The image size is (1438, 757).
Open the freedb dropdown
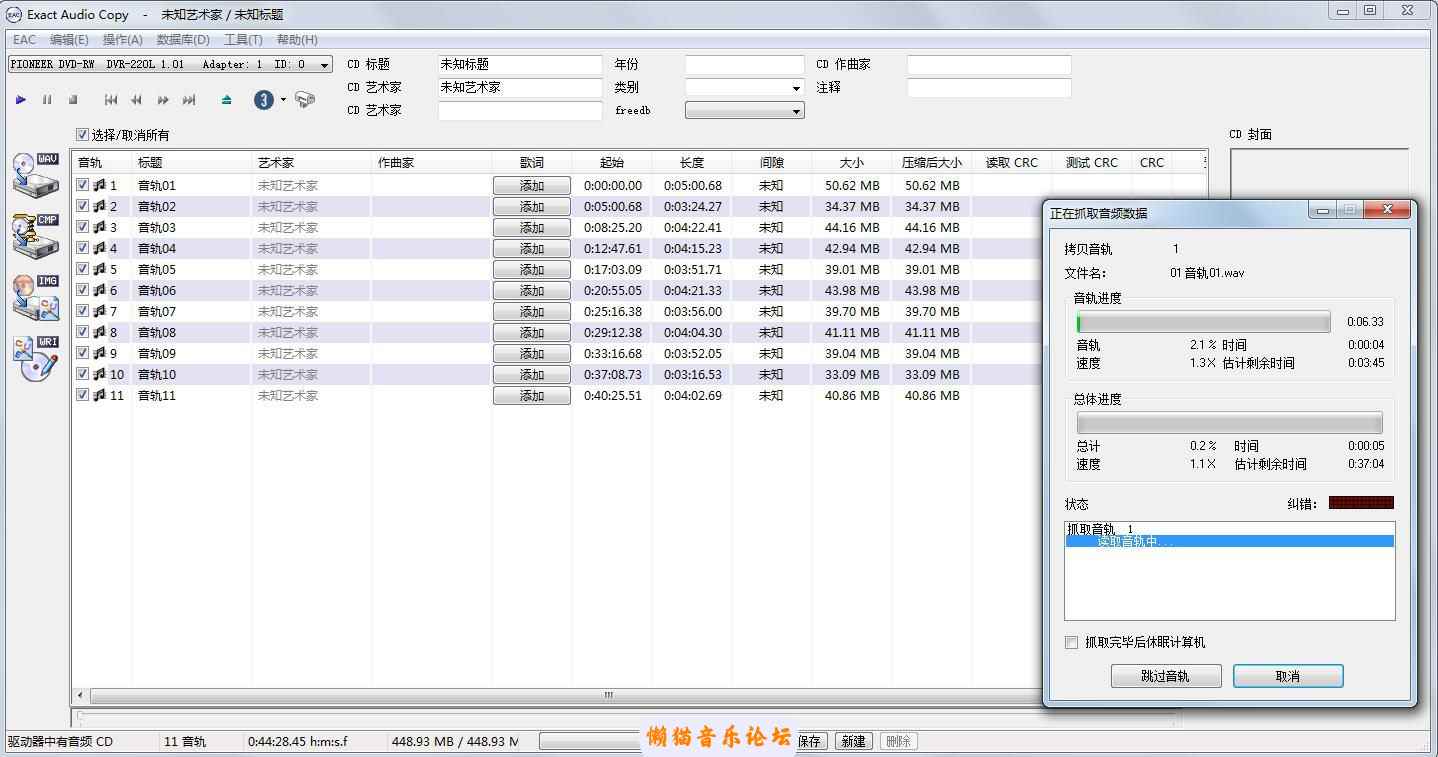click(744, 111)
